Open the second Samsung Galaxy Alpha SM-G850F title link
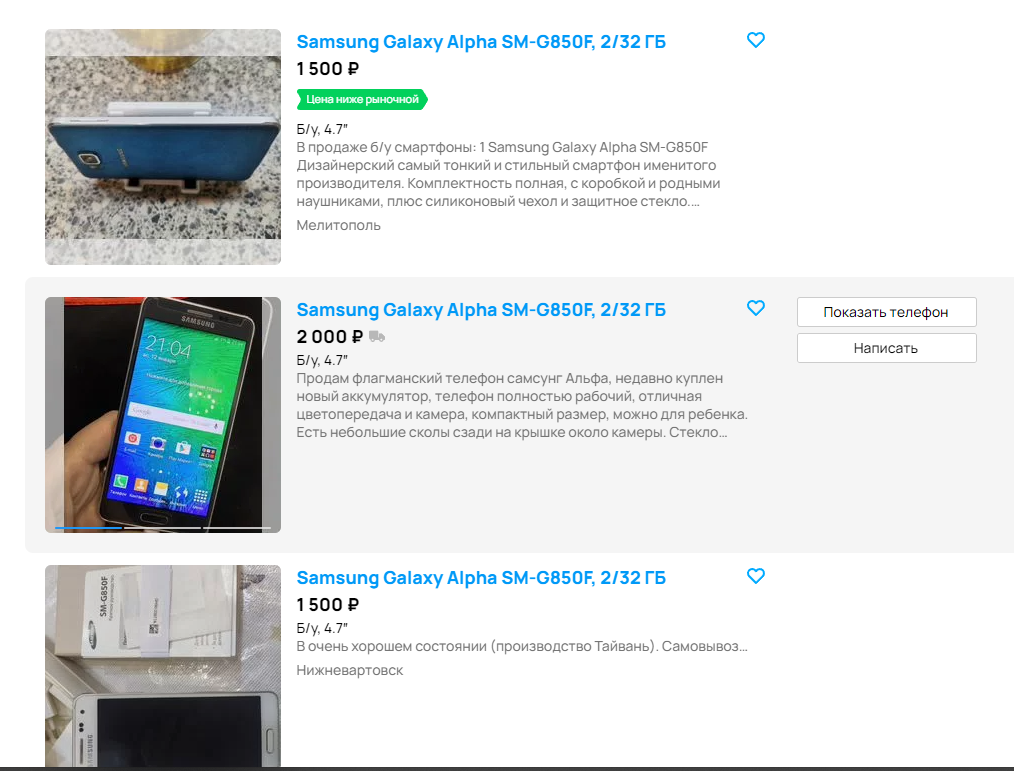 coord(481,309)
